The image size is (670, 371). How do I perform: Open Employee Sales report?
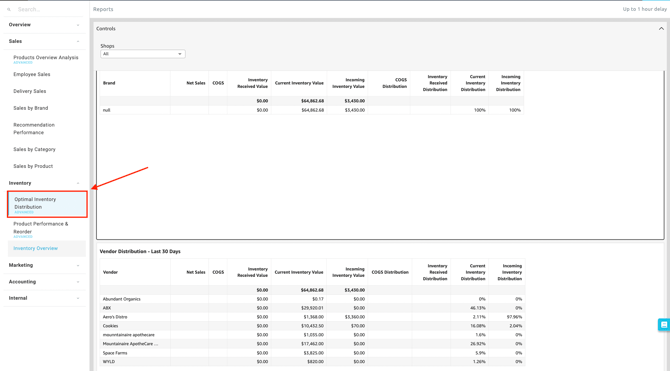tap(32, 74)
